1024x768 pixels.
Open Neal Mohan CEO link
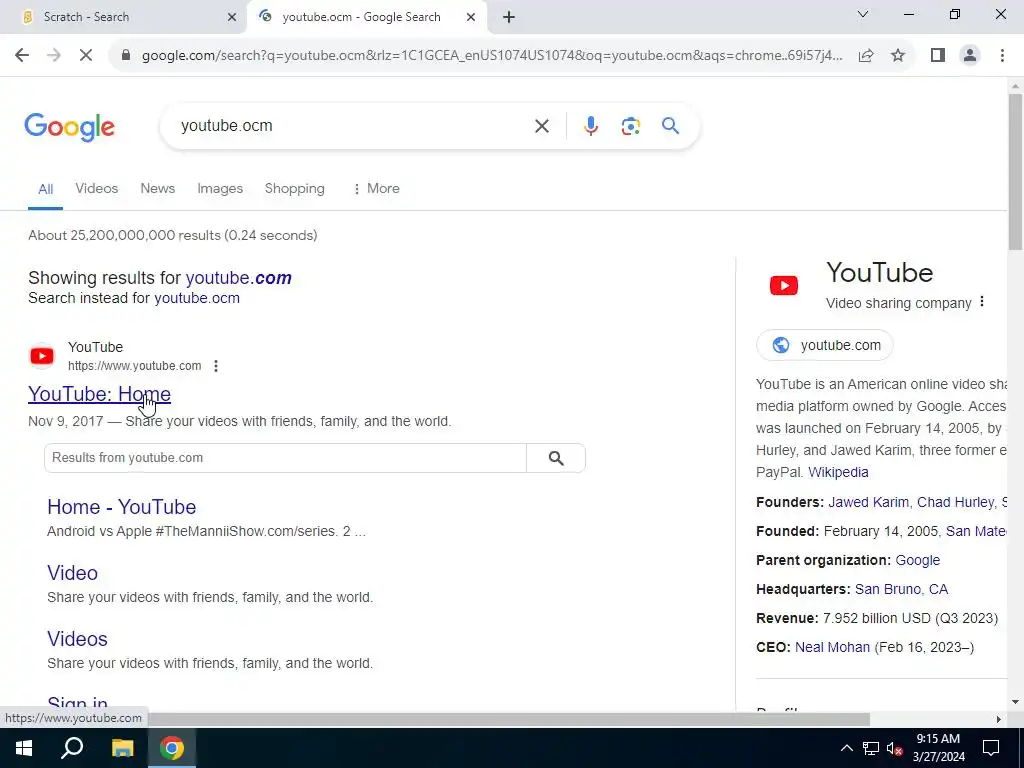pyautogui.click(x=832, y=647)
